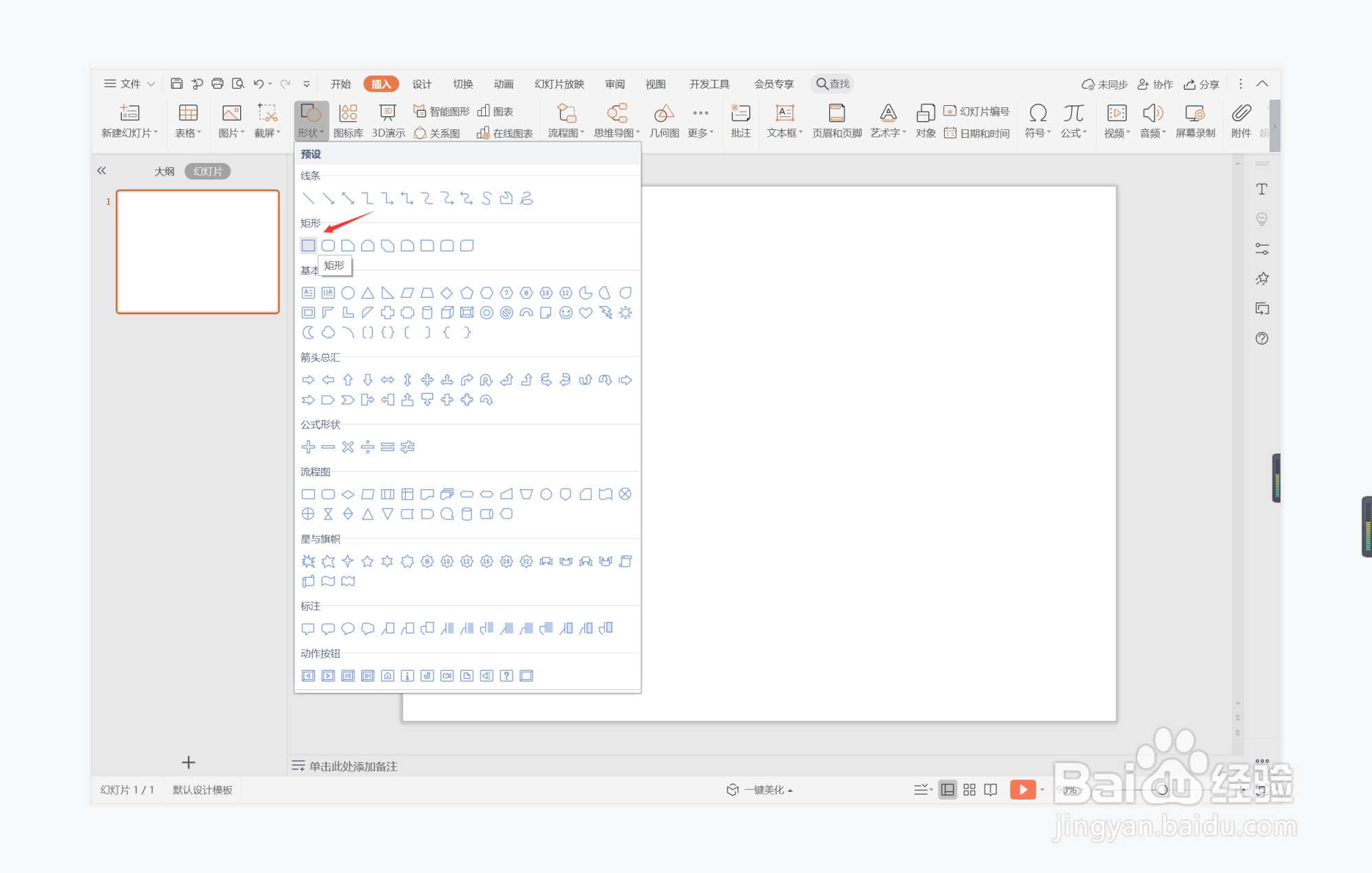Select the multiplication formula shape
The image size is (1372, 873).
(x=348, y=447)
